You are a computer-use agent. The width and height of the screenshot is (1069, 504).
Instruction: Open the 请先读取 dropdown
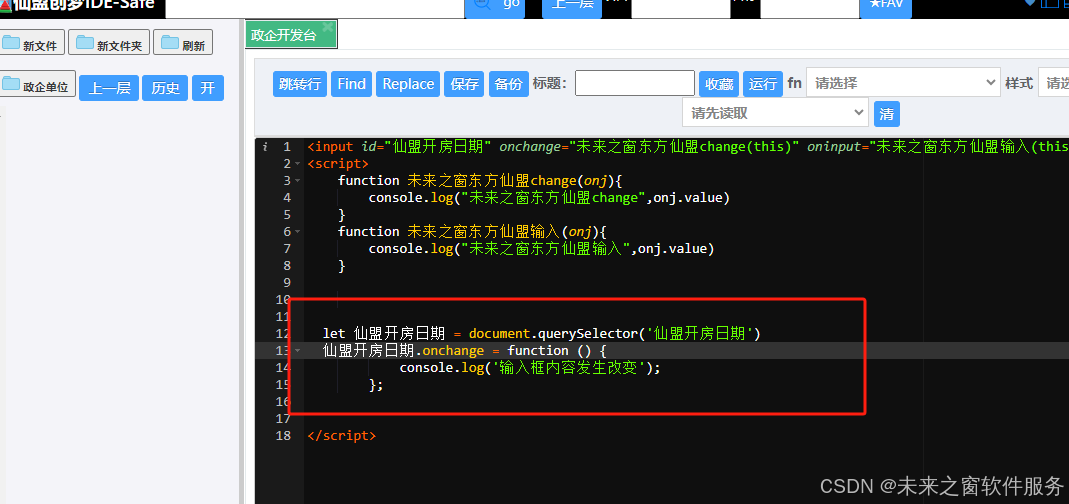pyautogui.click(x=775, y=113)
